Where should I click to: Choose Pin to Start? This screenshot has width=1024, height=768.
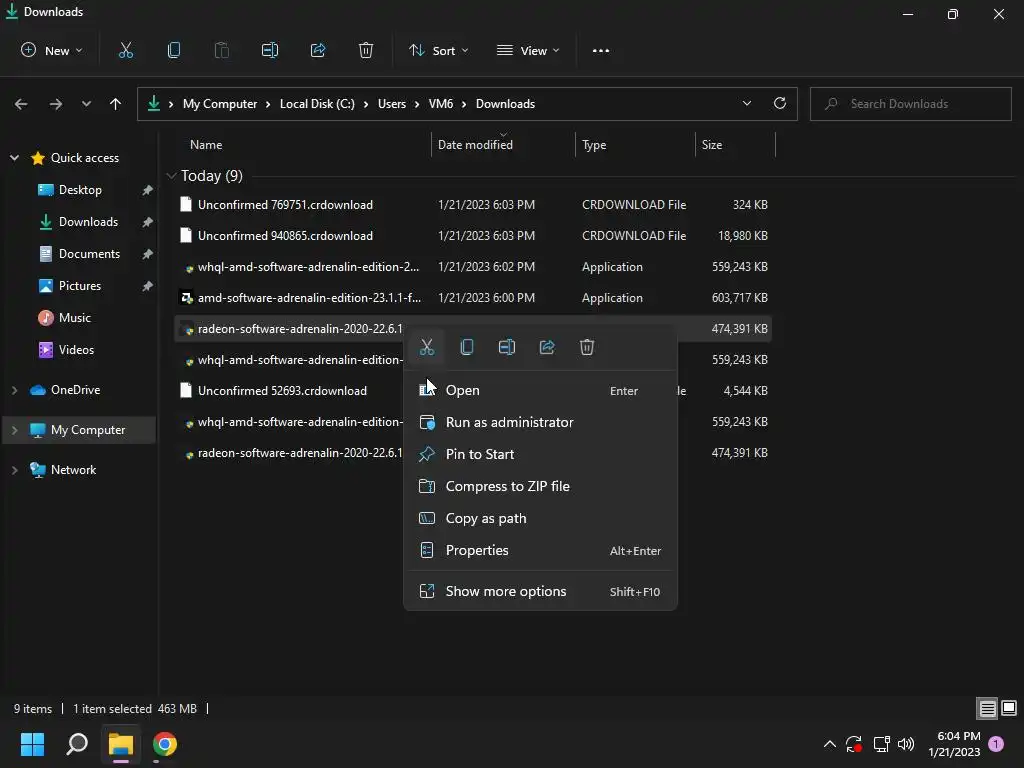click(x=540, y=454)
